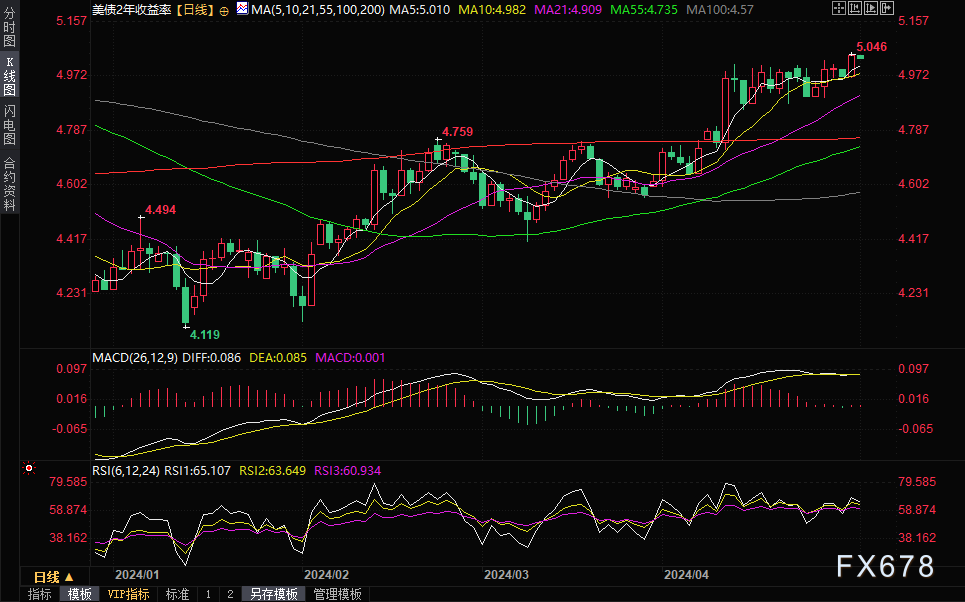Open the 指标 tab

coord(39,594)
